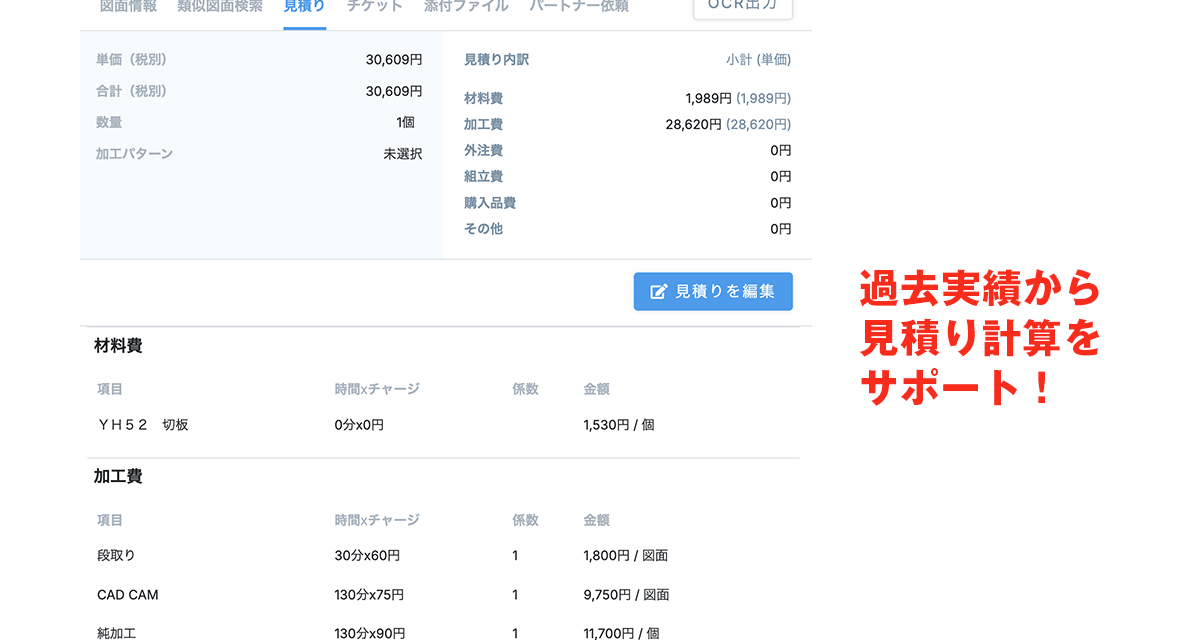The height and width of the screenshot is (640, 1200).
Task: Open the パートナー依頼 tab
Action: pos(579,6)
